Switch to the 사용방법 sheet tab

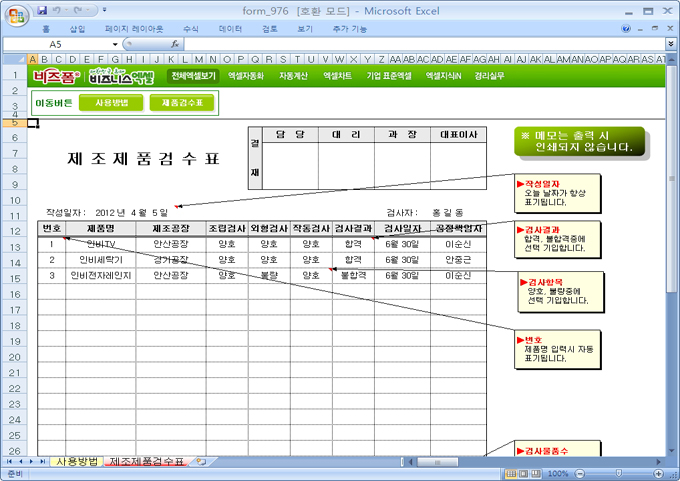point(76,462)
